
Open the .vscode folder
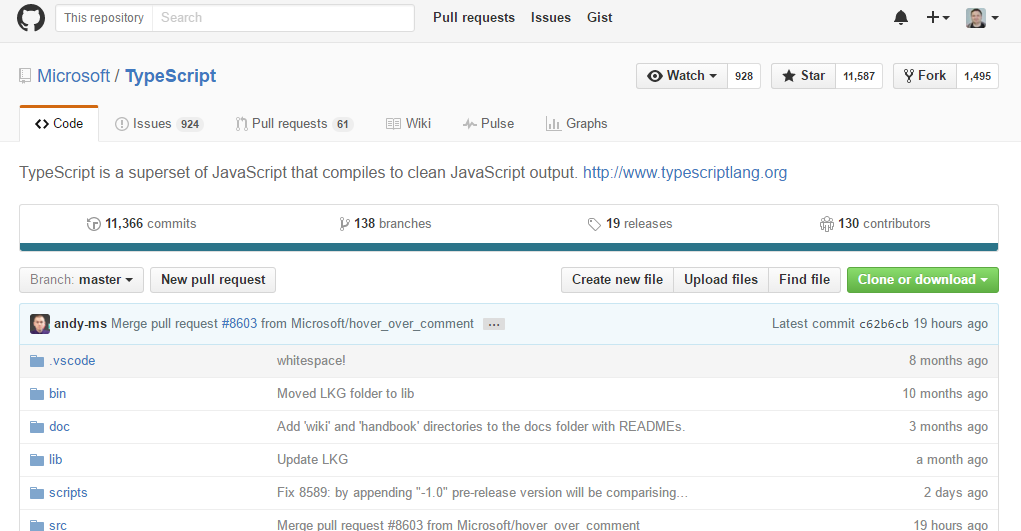point(72,361)
